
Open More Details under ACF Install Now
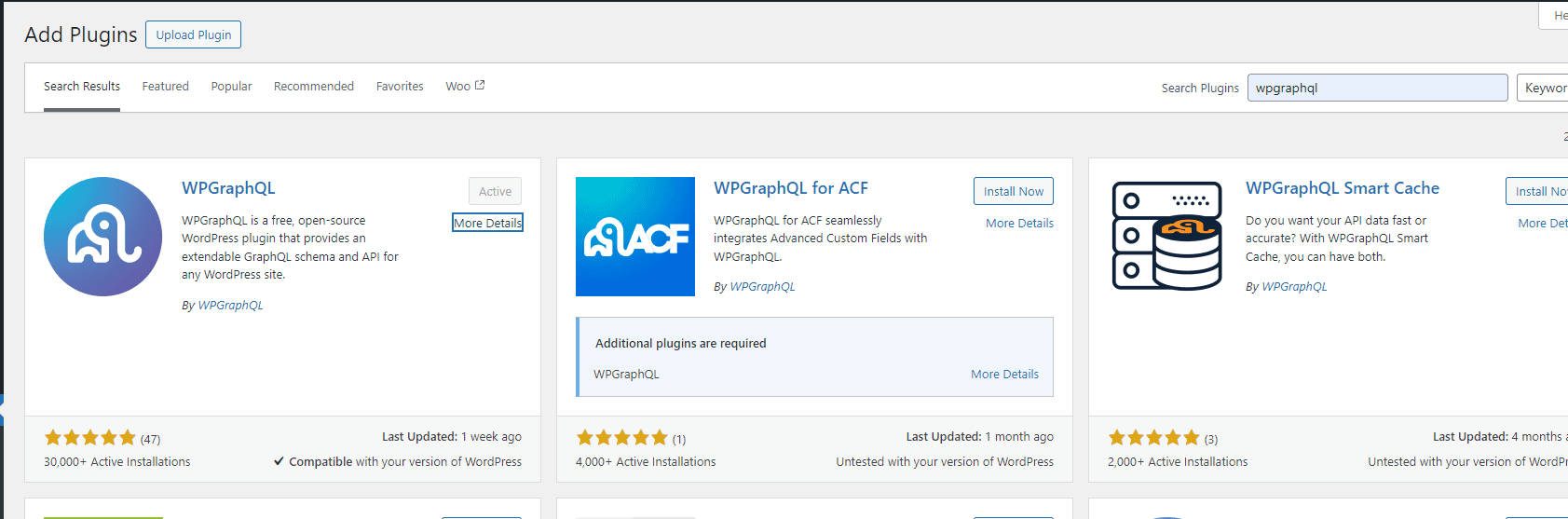click(x=1019, y=223)
